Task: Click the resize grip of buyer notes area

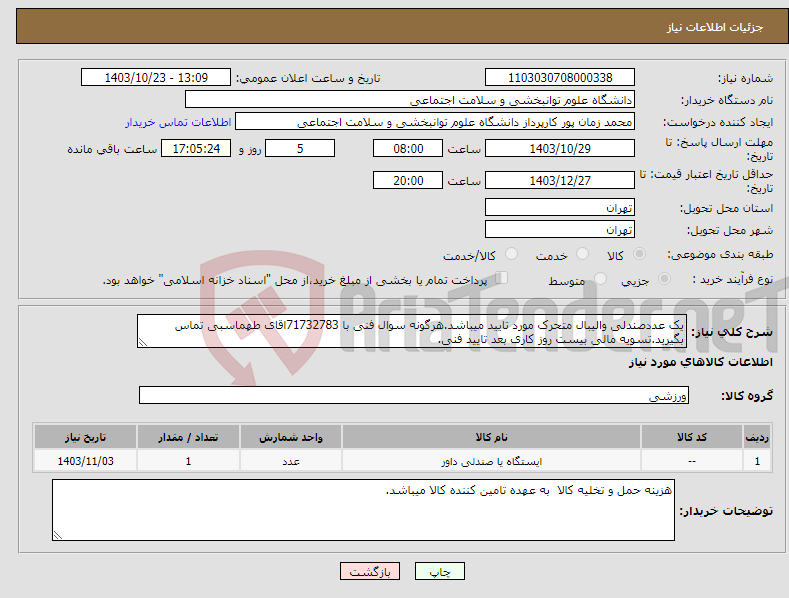Action: tap(57, 535)
